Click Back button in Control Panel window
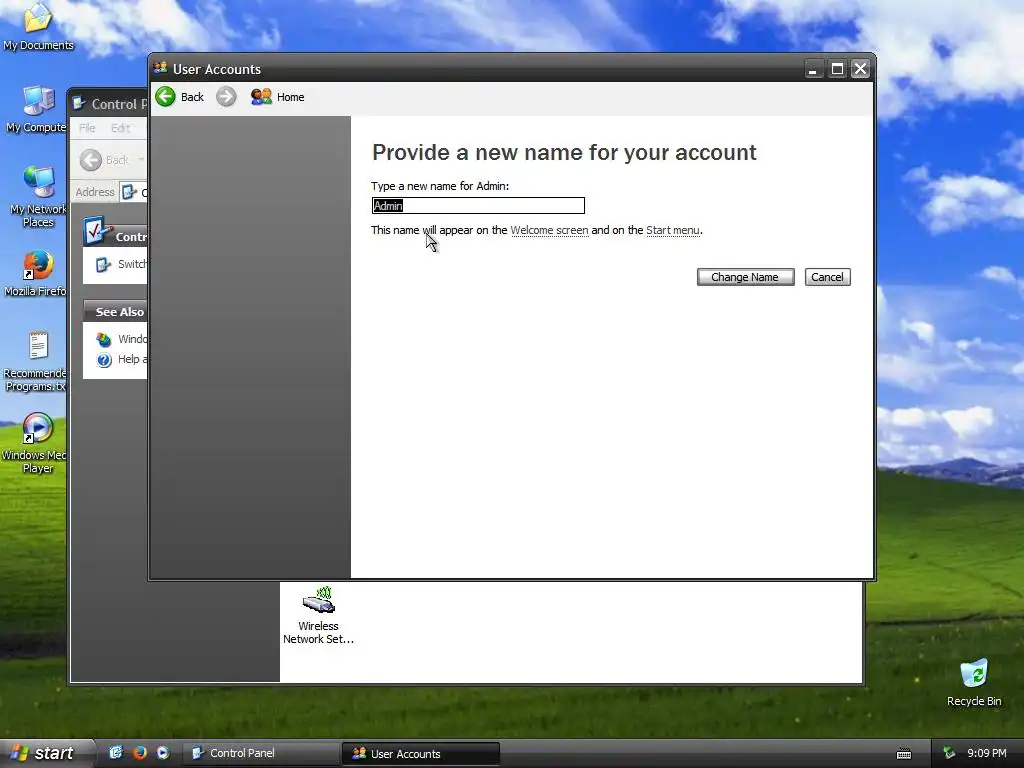This screenshot has width=1024, height=768. (x=104, y=160)
